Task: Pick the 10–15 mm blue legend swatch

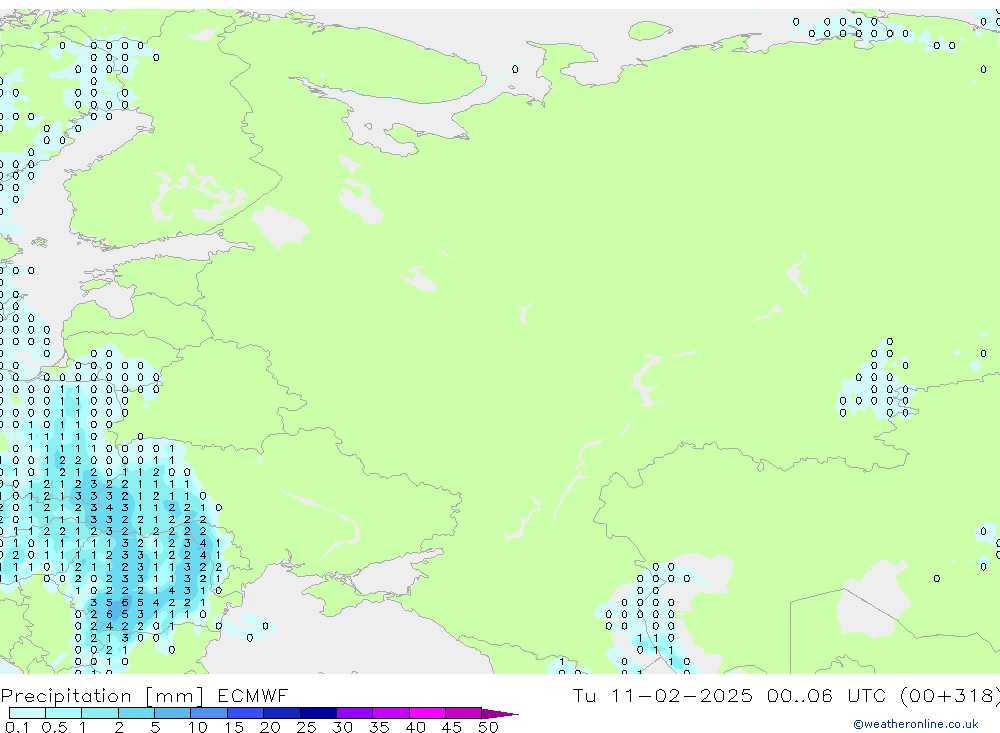Action: click(209, 713)
